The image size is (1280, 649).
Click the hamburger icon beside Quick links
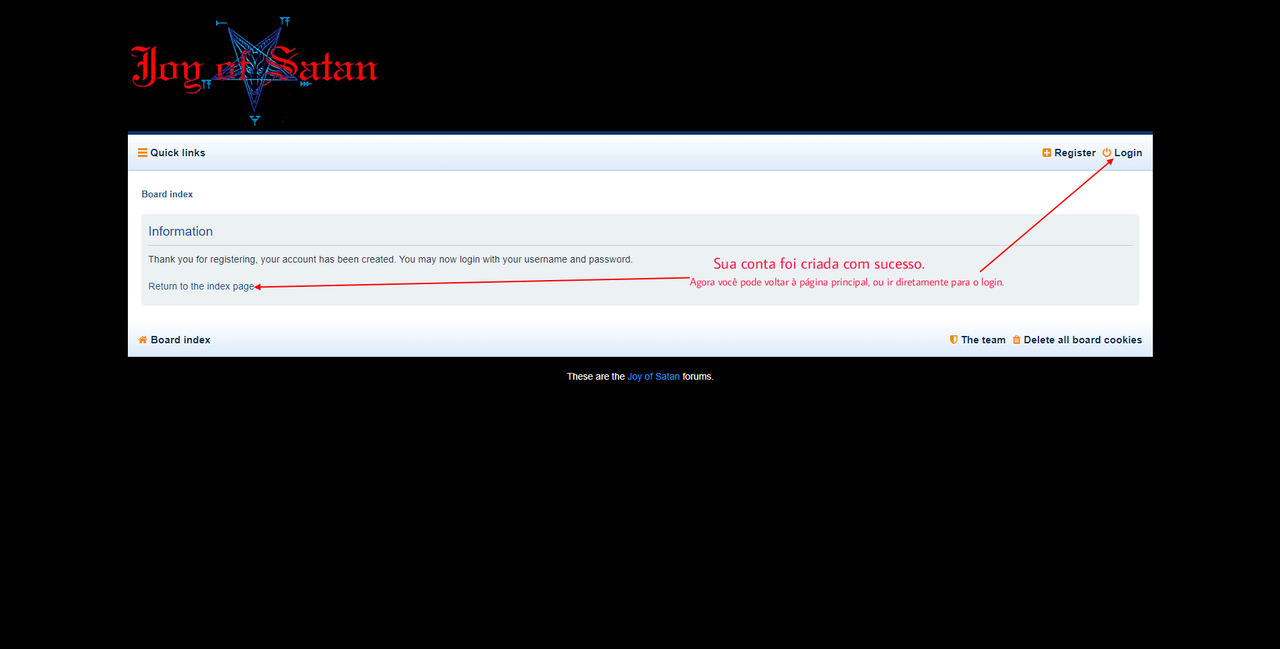click(143, 153)
